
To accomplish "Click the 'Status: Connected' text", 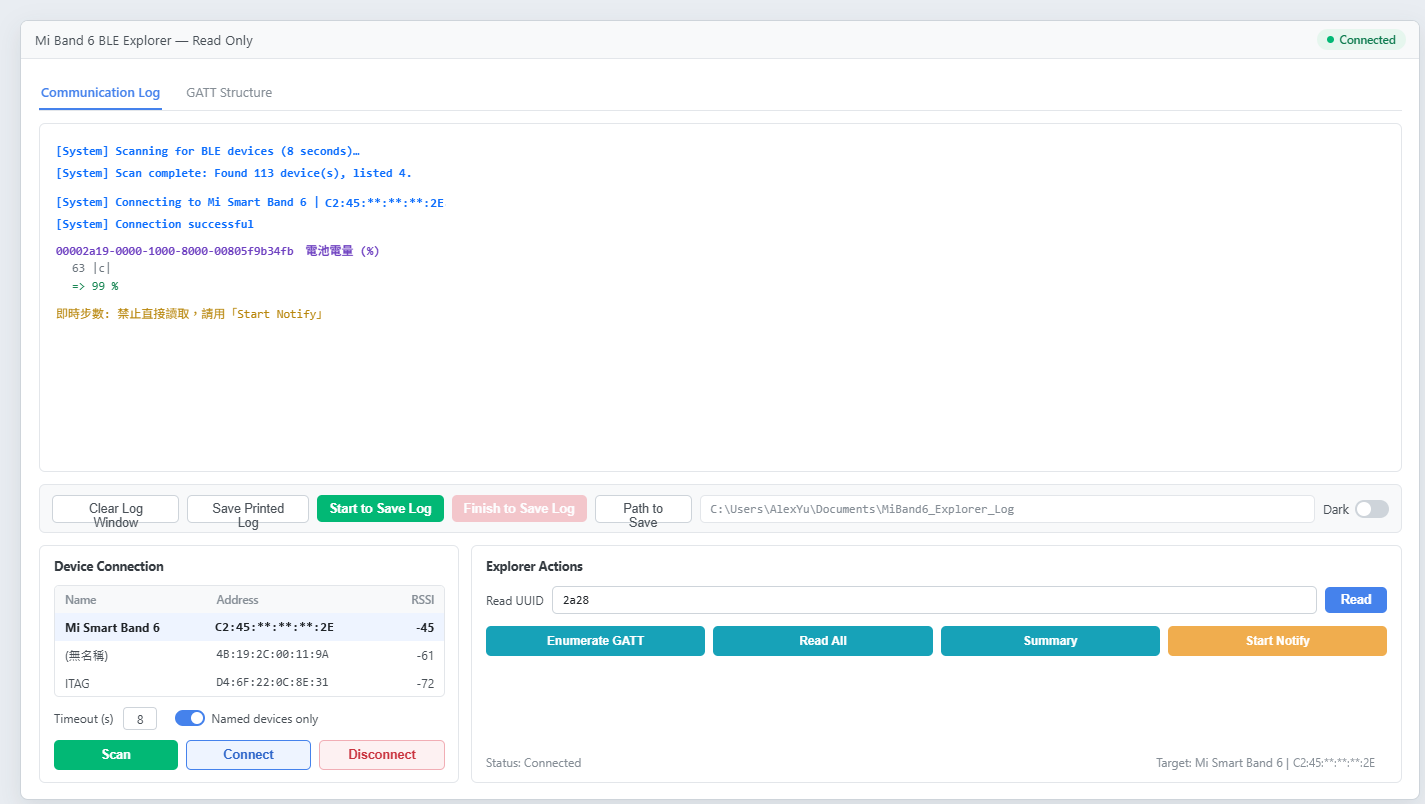I will (x=533, y=763).
